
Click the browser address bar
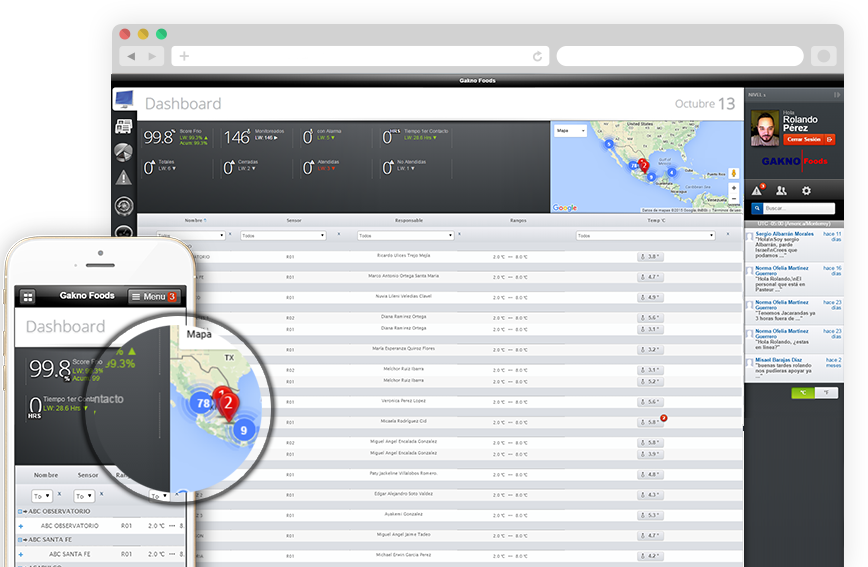360,56
